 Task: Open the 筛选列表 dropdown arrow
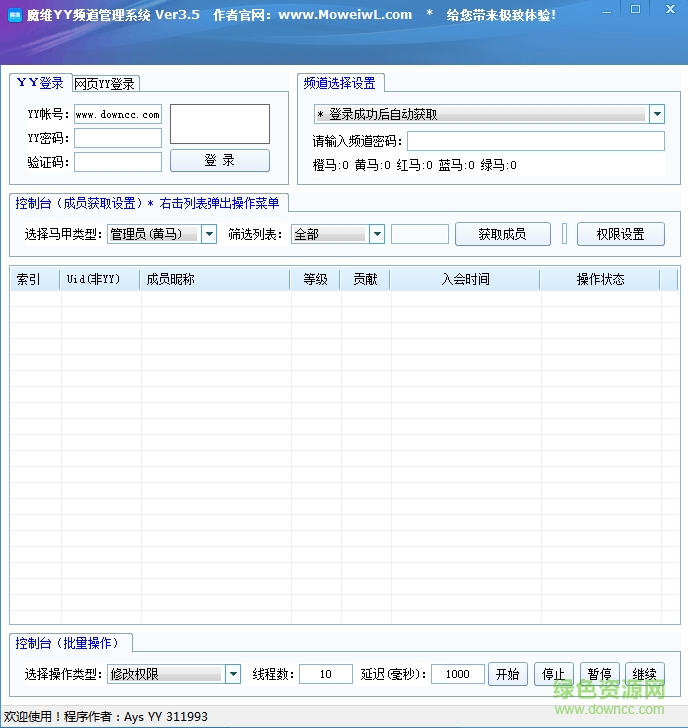(x=377, y=234)
